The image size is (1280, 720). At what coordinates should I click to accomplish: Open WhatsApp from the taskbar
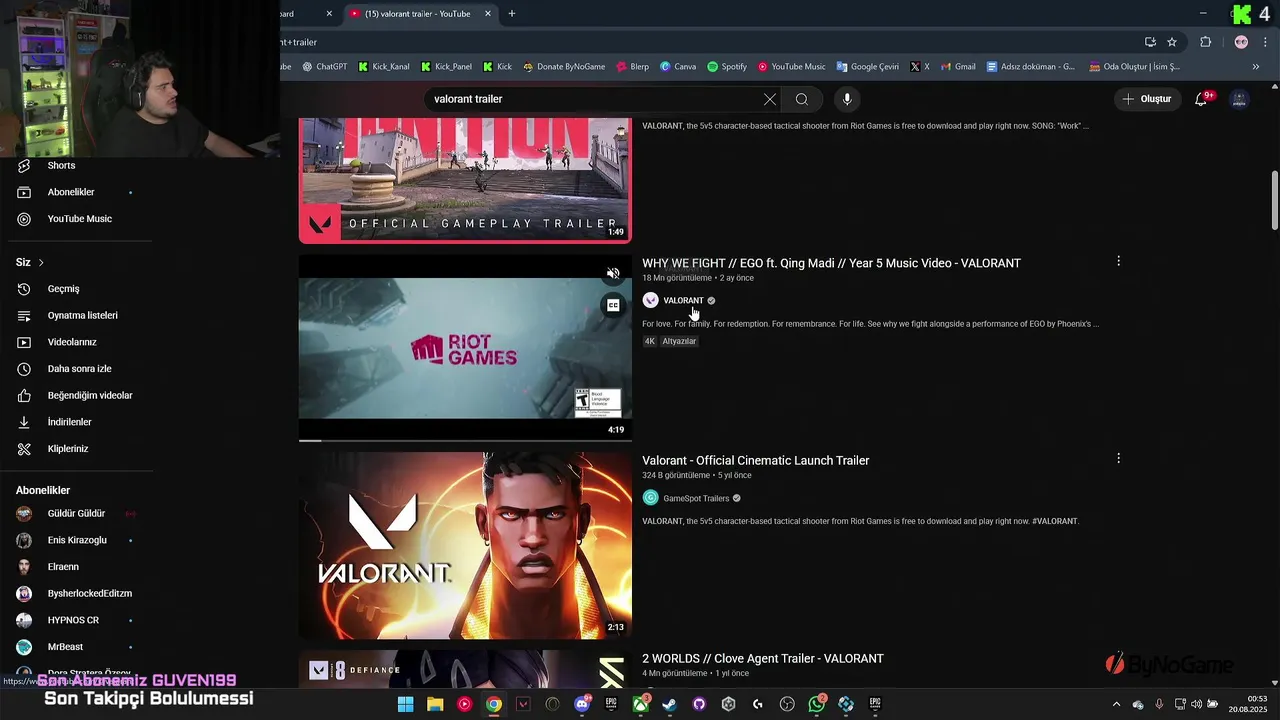(x=817, y=704)
